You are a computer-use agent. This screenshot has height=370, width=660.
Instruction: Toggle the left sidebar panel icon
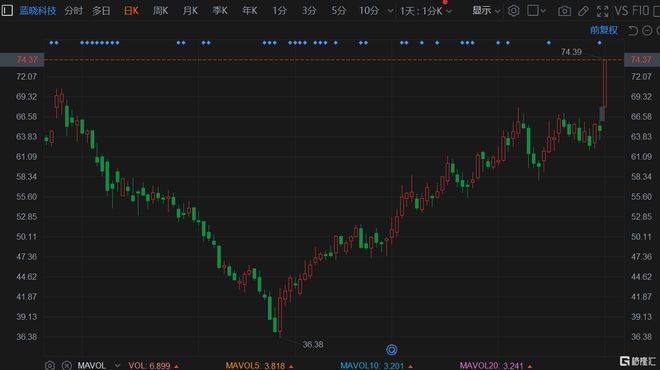[7, 11]
